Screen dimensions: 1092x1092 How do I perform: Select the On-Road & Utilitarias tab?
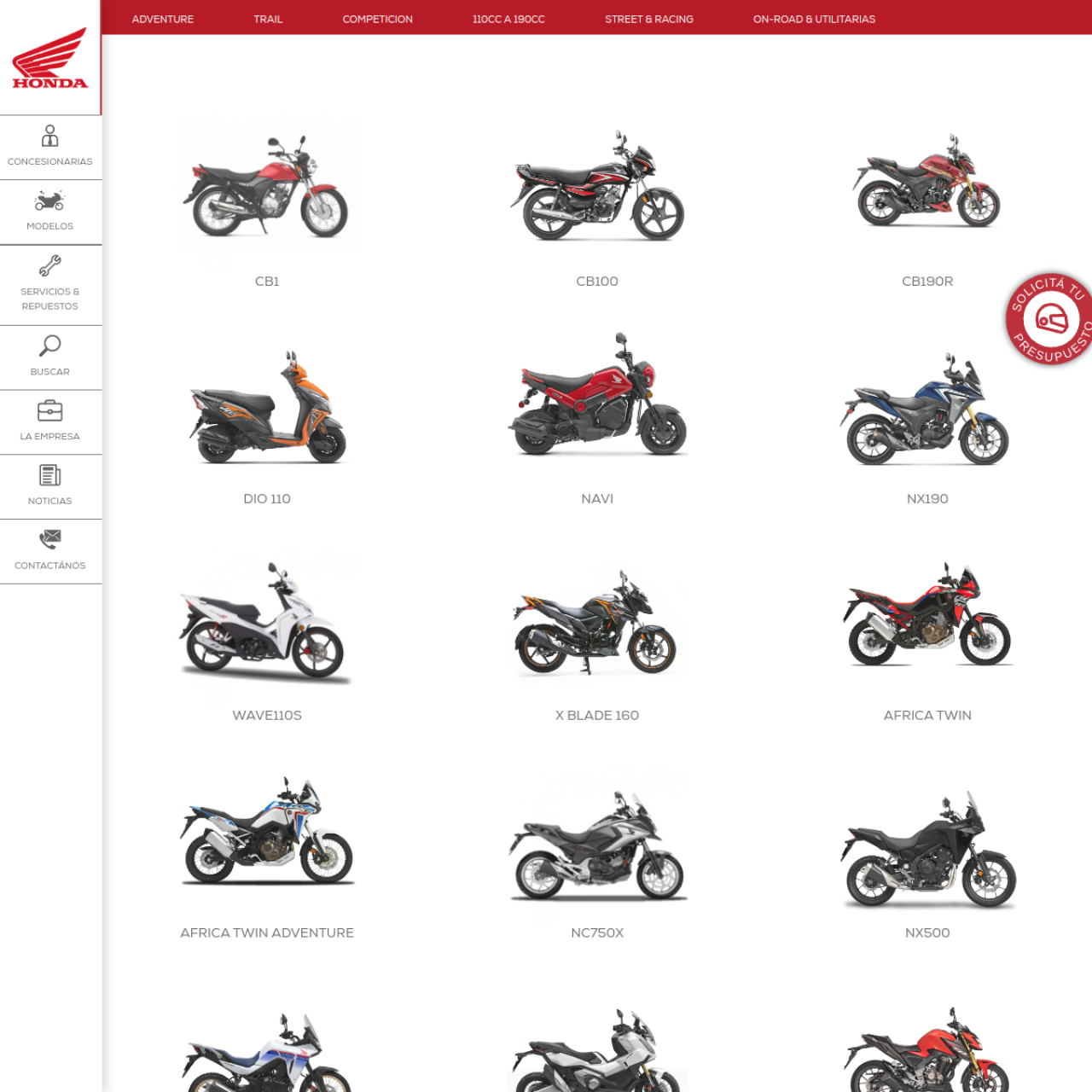point(814,19)
